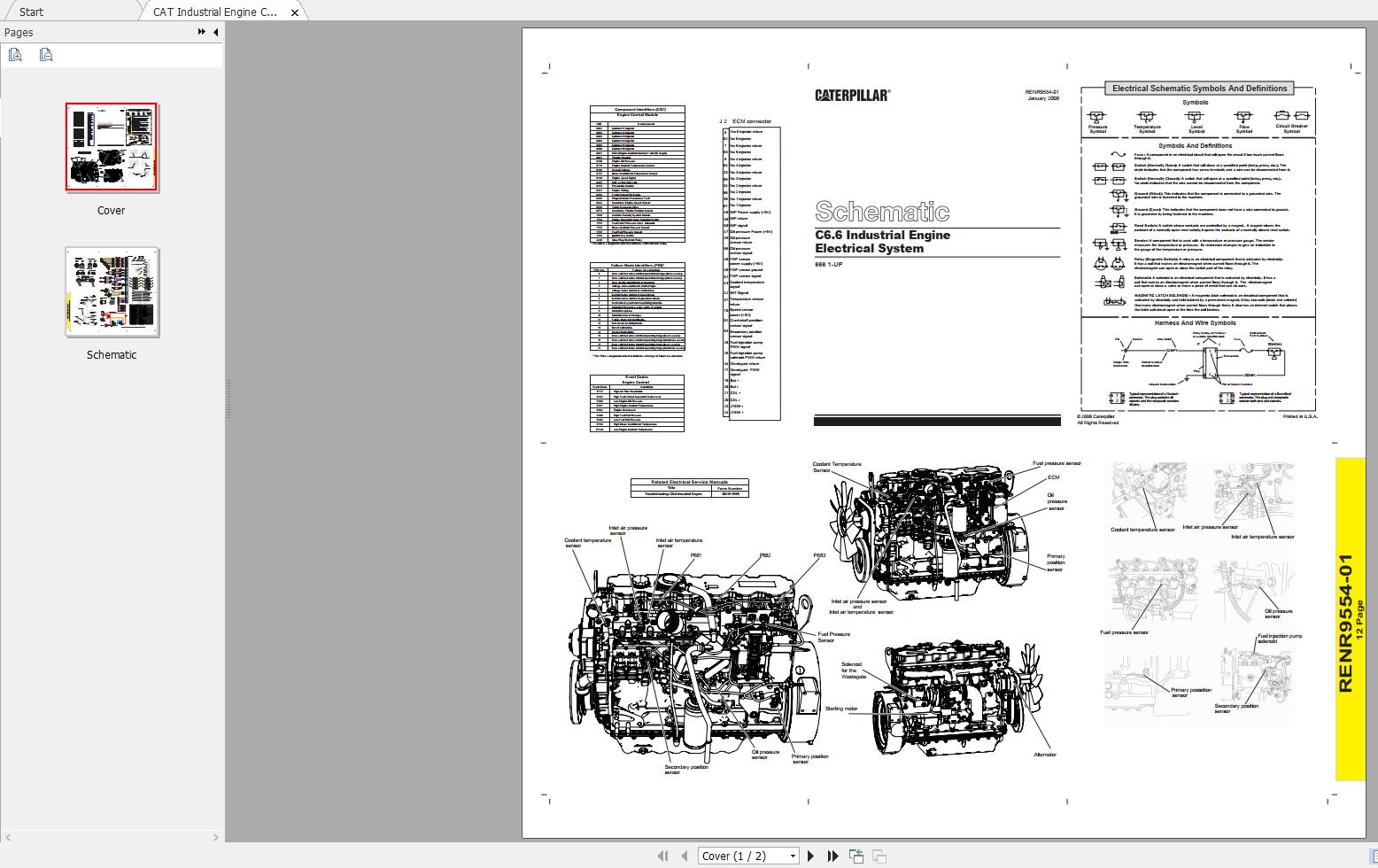Click the P681 connector label
This screenshot has height=868, width=1378.
coord(696,555)
